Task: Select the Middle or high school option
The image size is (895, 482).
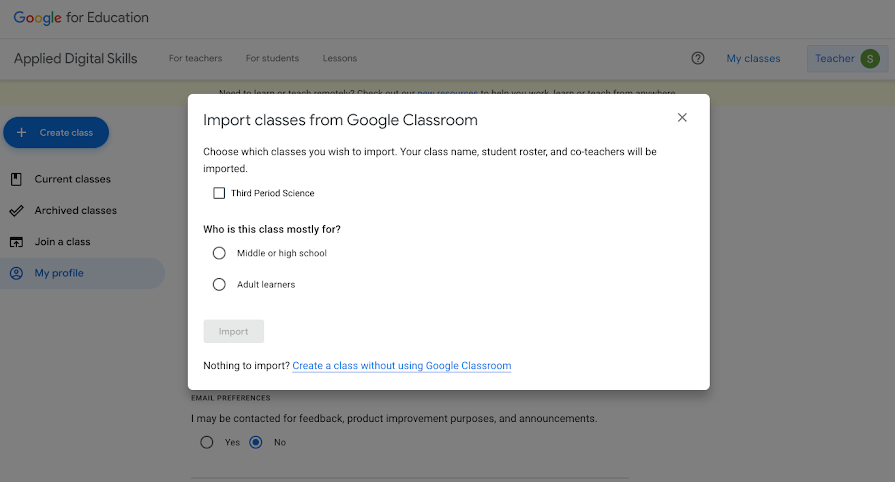Action: click(x=219, y=253)
